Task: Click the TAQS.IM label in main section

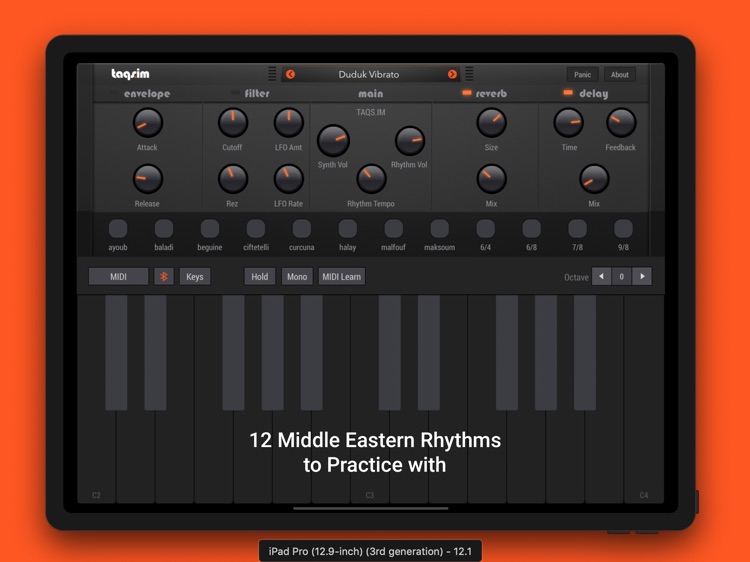Action: pos(371,112)
